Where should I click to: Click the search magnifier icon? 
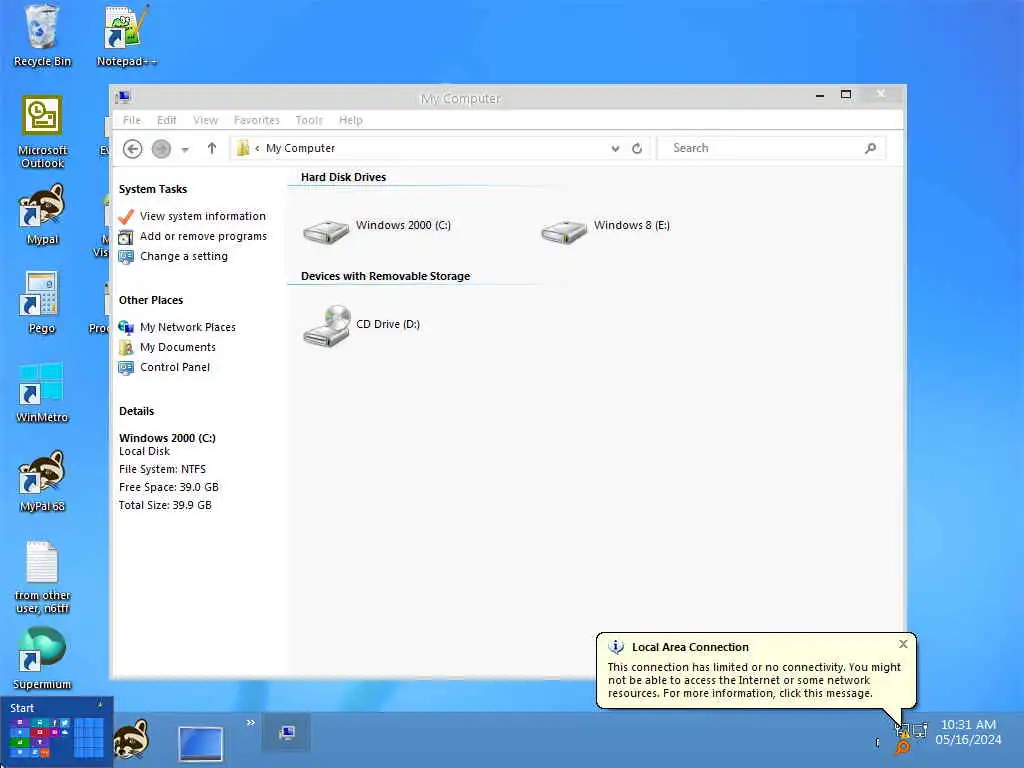tap(870, 148)
